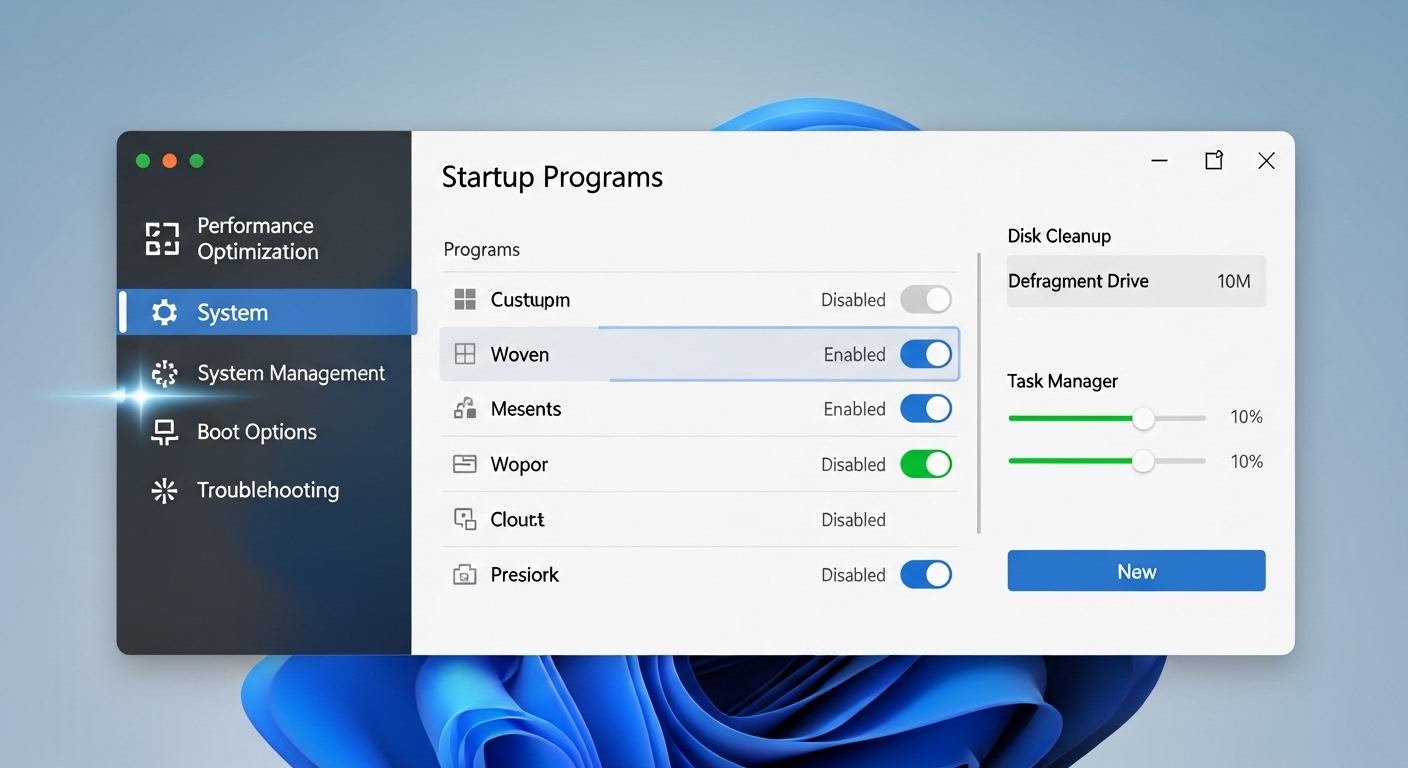Click the System Management icon
1408x768 pixels.
(164, 374)
